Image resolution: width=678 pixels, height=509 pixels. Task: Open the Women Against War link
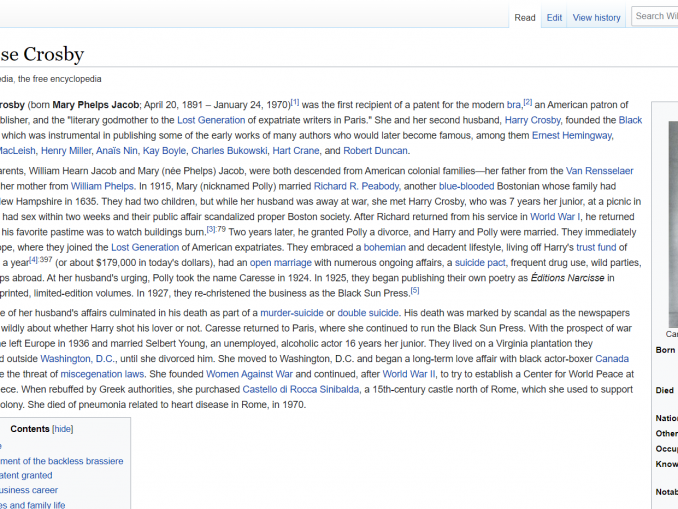[x=249, y=374]
